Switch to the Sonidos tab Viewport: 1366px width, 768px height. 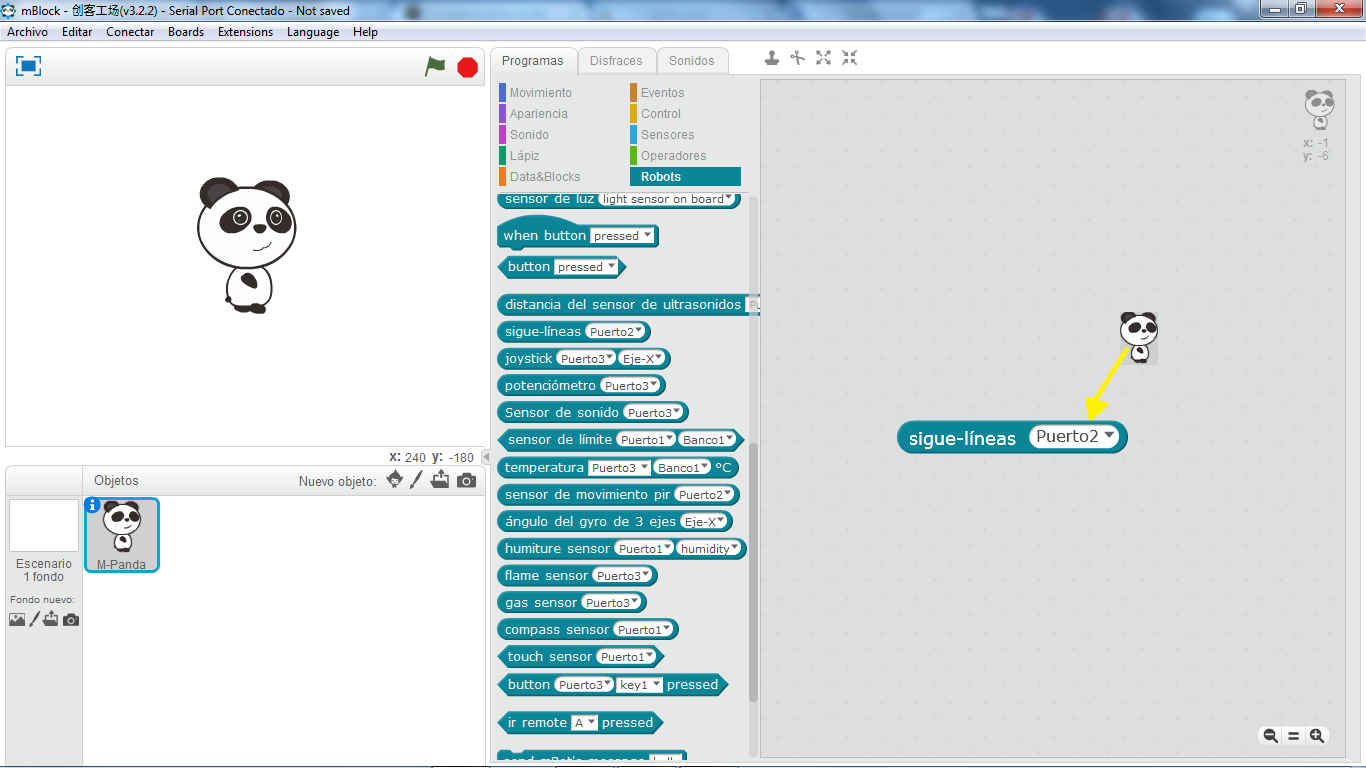point(692,61)
